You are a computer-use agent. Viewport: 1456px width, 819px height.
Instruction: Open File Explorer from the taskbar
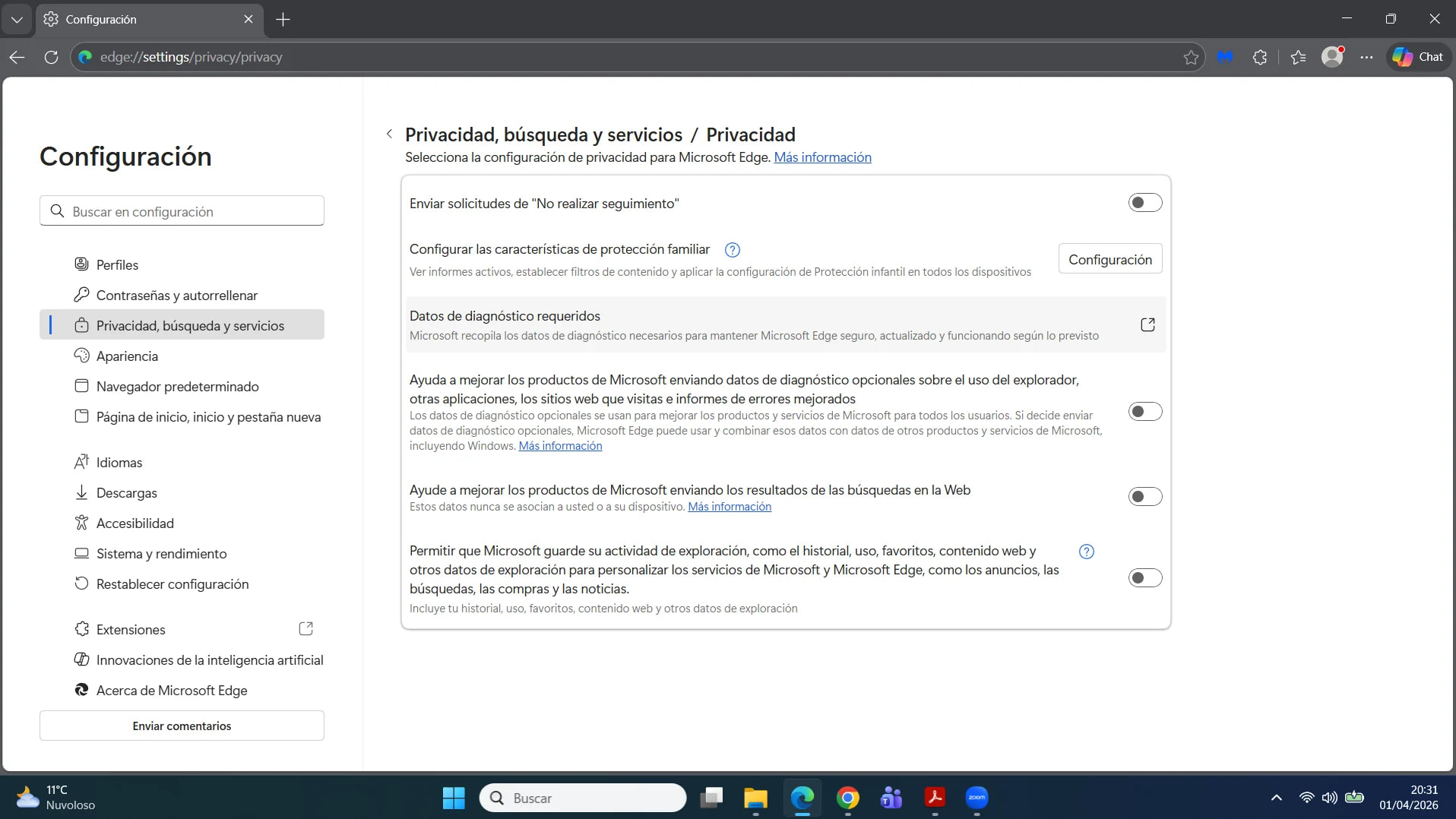pyautogui.click(x=755, y=798)
